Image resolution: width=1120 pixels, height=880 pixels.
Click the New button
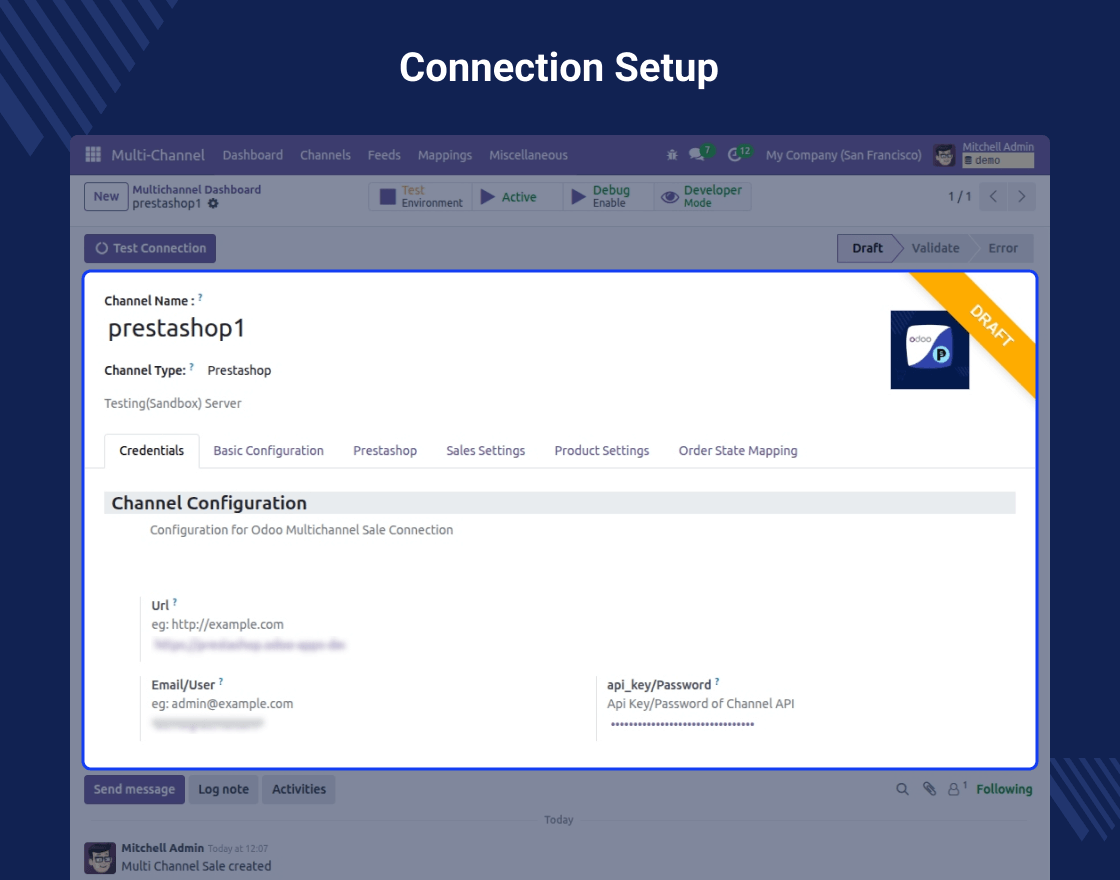(106, 196)
